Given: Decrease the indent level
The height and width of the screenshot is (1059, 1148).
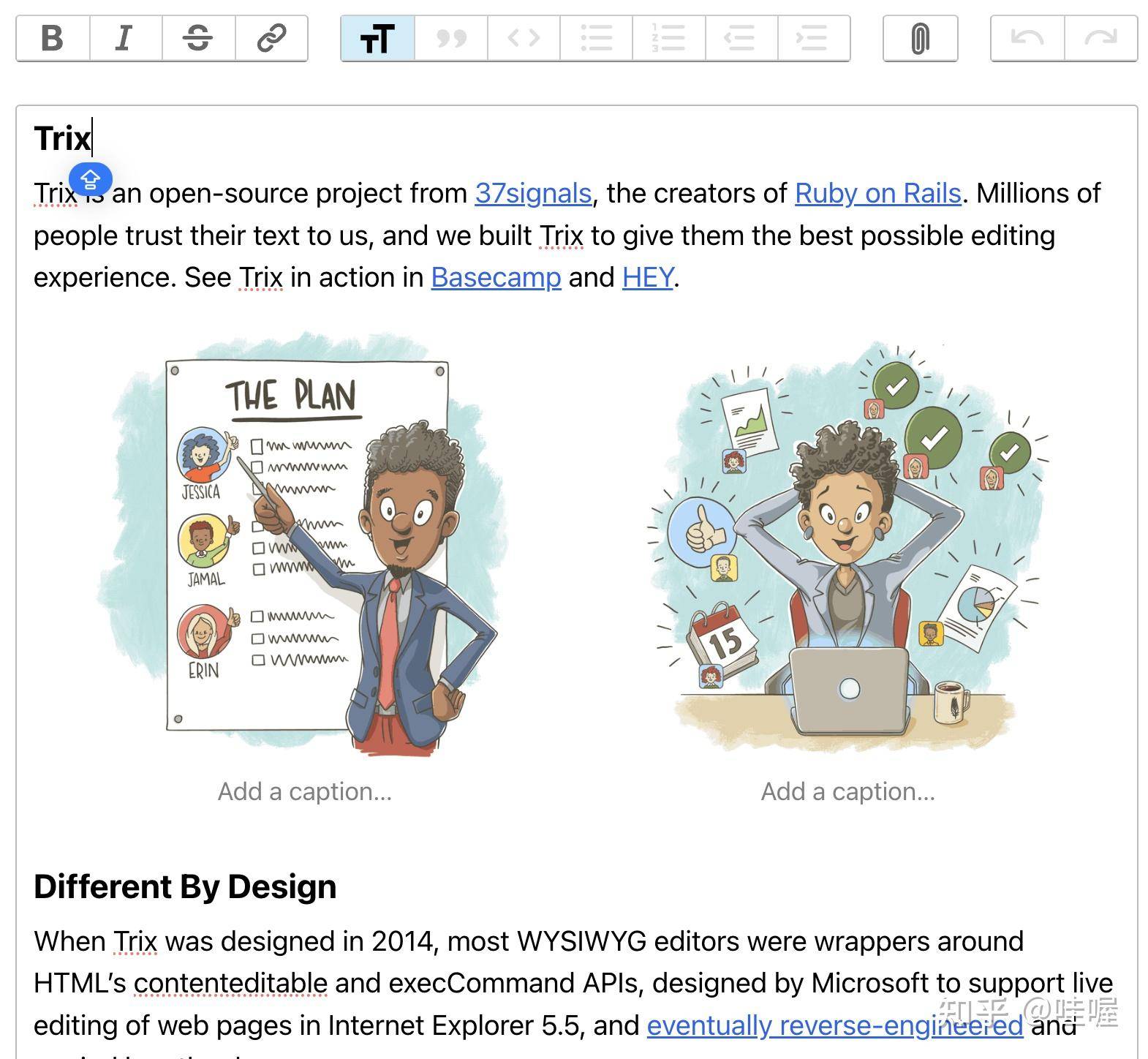Looking at the screenshot, I should coord(741,38).
